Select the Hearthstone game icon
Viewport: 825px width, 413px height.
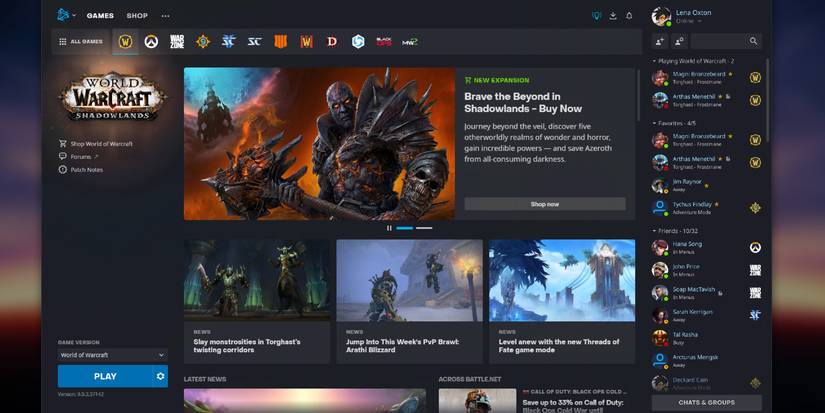(x=203, y=42)
